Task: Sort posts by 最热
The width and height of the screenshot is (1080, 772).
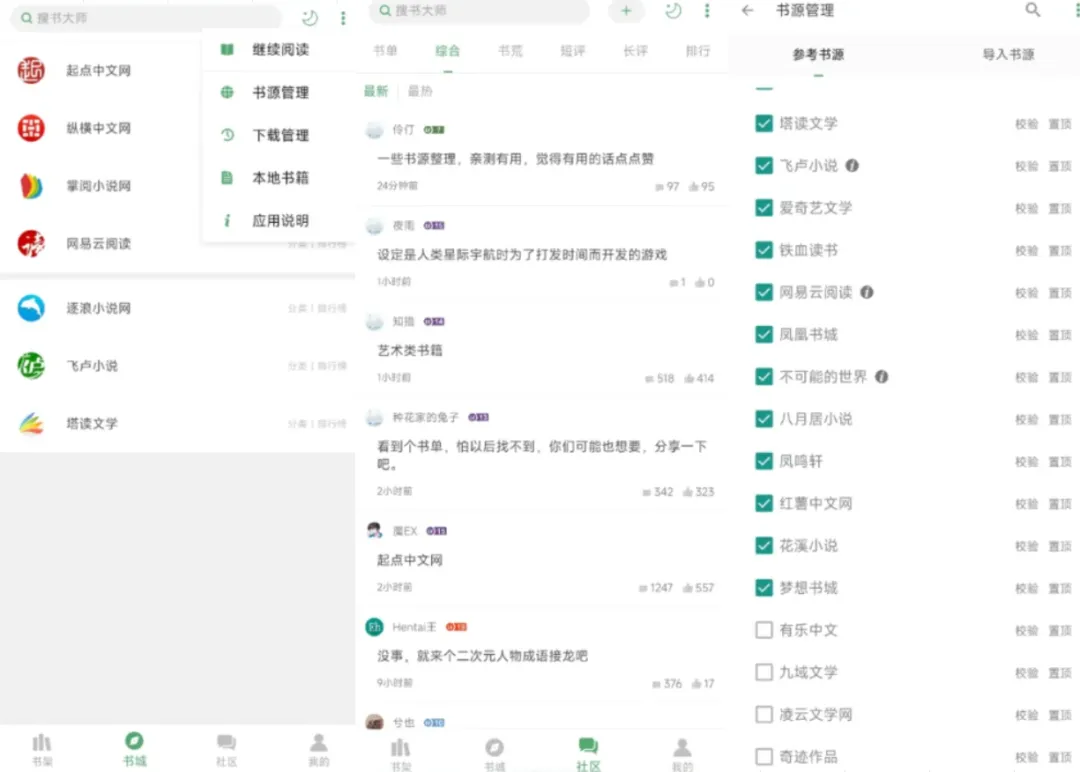Action: point(420,91)
